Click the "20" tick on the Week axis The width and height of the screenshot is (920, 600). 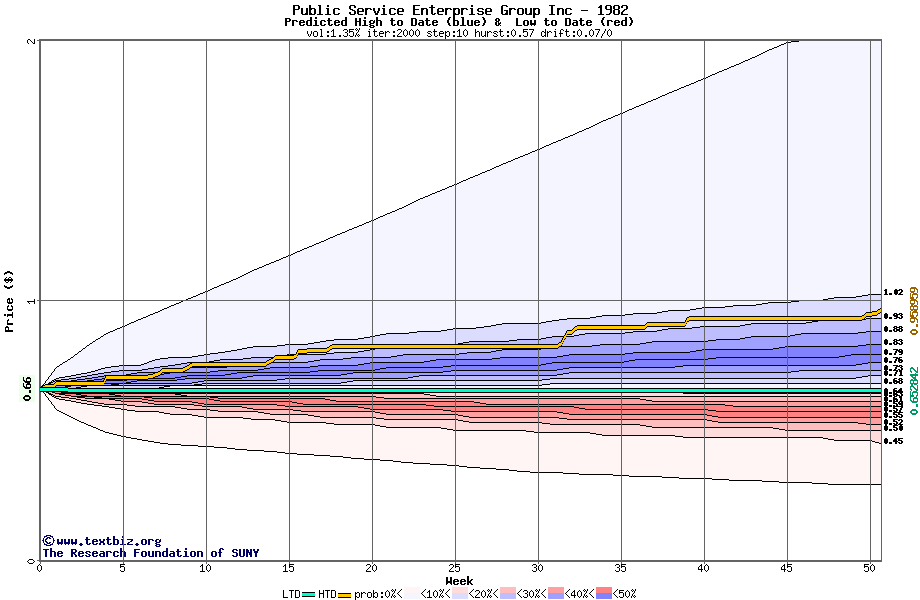371,568
